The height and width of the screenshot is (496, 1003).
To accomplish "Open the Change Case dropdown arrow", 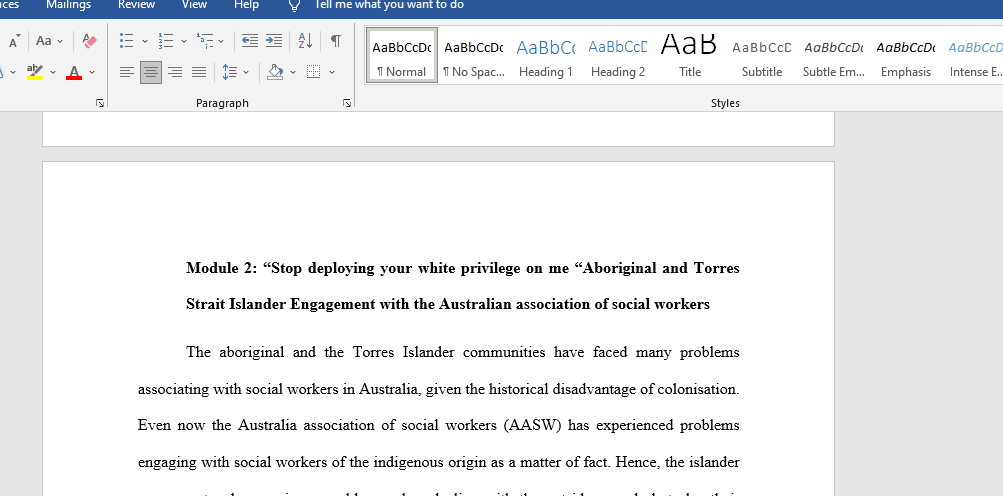I will click(60, 41).
